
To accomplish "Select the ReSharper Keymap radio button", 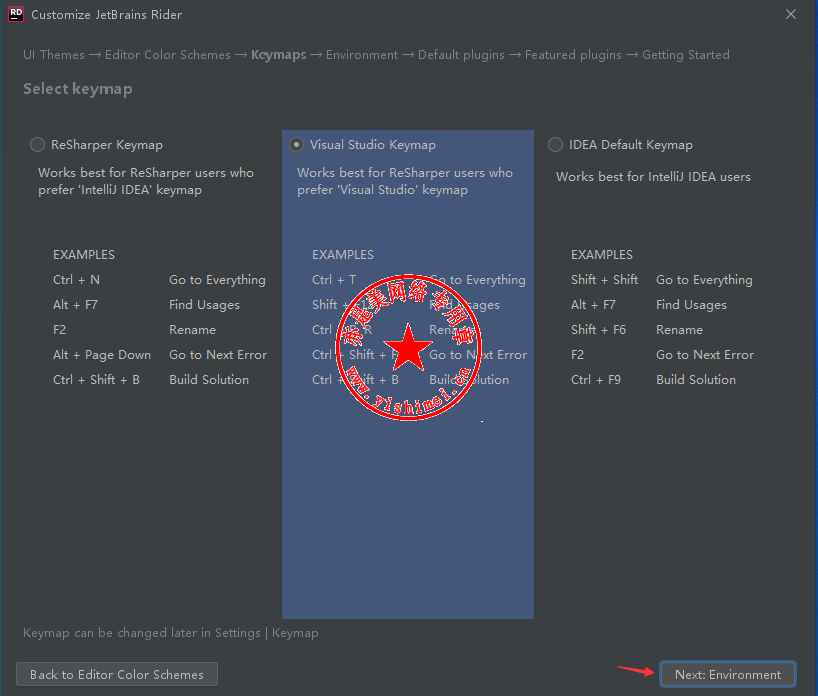I will pyautogui.click(x=37, y=145).
